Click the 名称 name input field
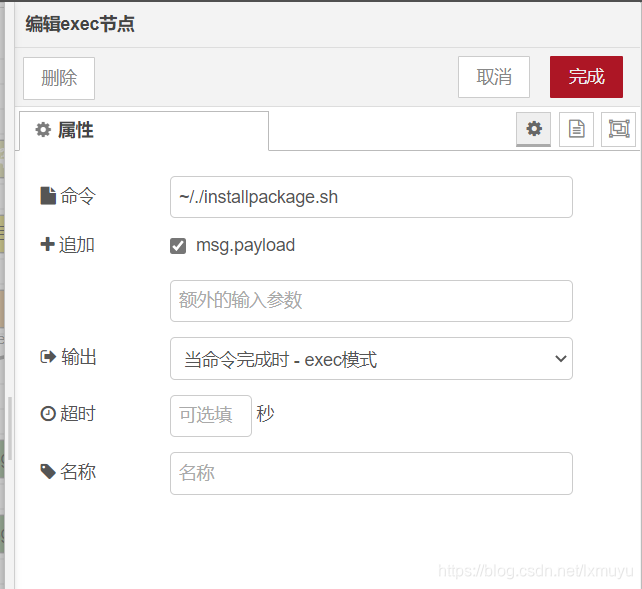 [371, 473]
